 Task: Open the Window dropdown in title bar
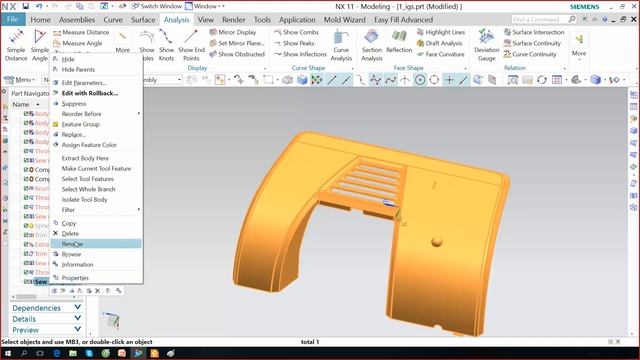(204, 6)
